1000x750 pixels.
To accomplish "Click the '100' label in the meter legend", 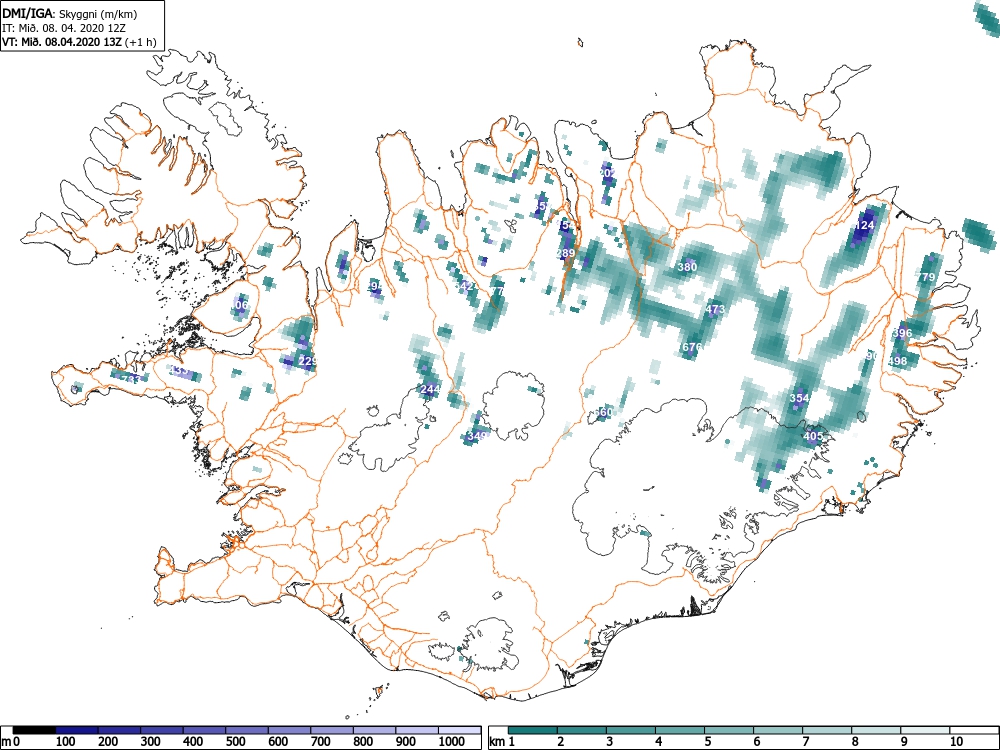I will [x=66, y=742].
